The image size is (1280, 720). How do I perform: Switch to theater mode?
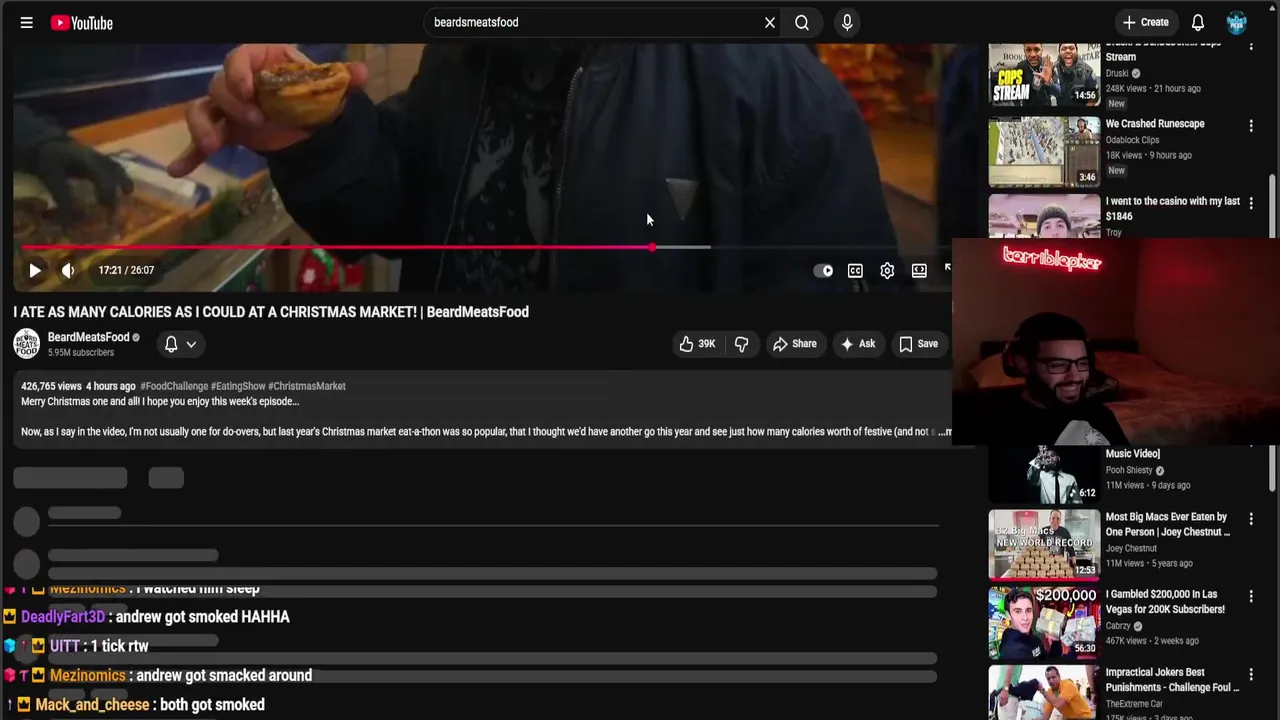[919, 270]
